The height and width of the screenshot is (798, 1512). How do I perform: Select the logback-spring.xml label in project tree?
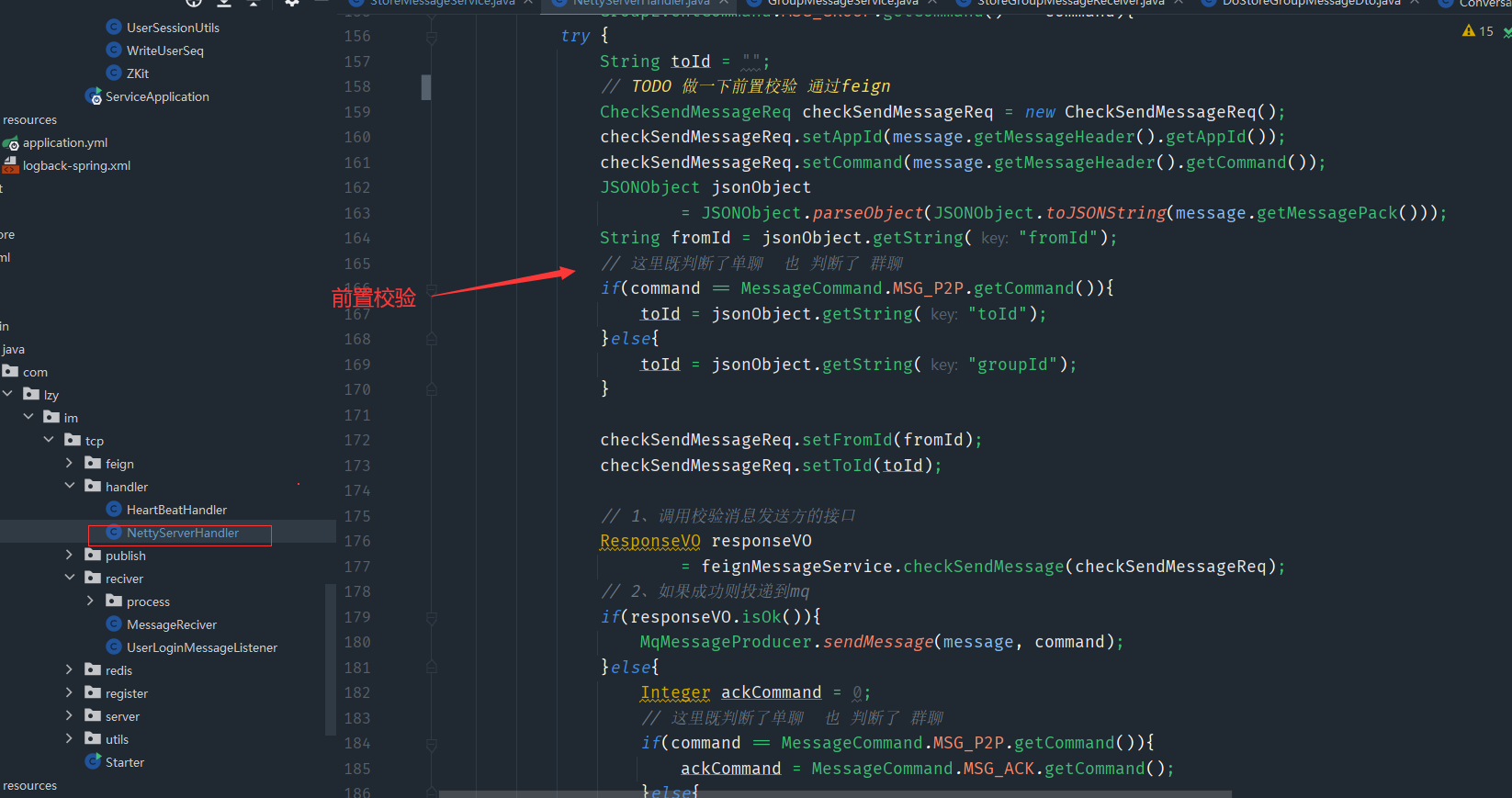[76, 165]
